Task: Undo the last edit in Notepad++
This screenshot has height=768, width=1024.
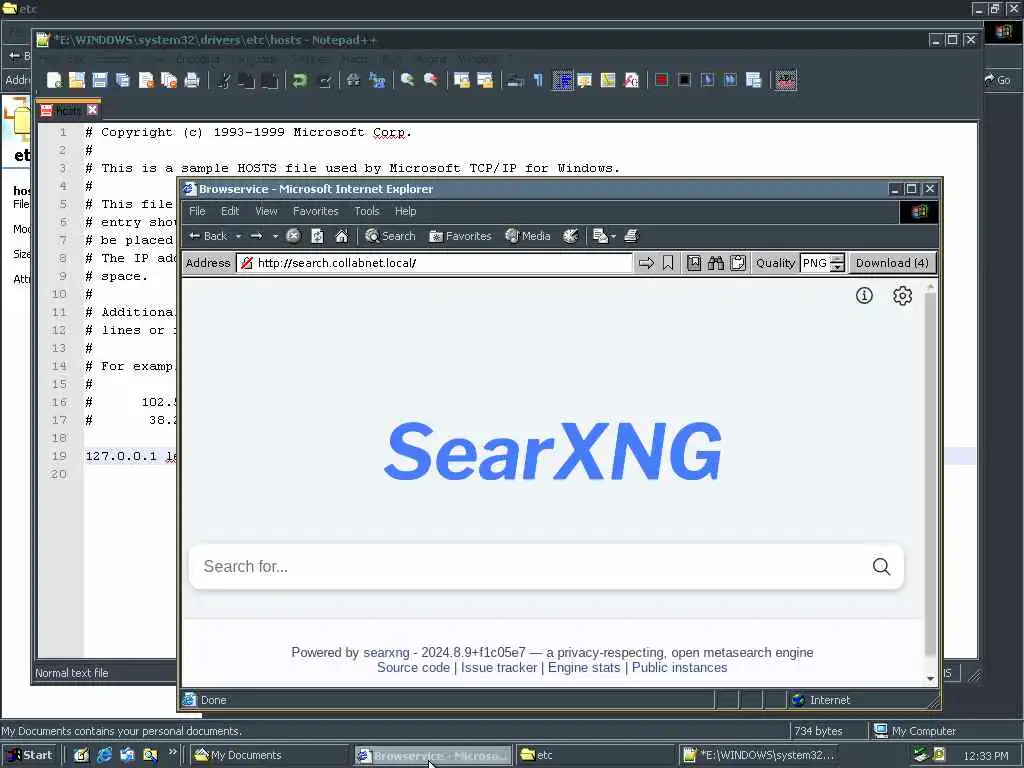Action: (x=300, y=80)
